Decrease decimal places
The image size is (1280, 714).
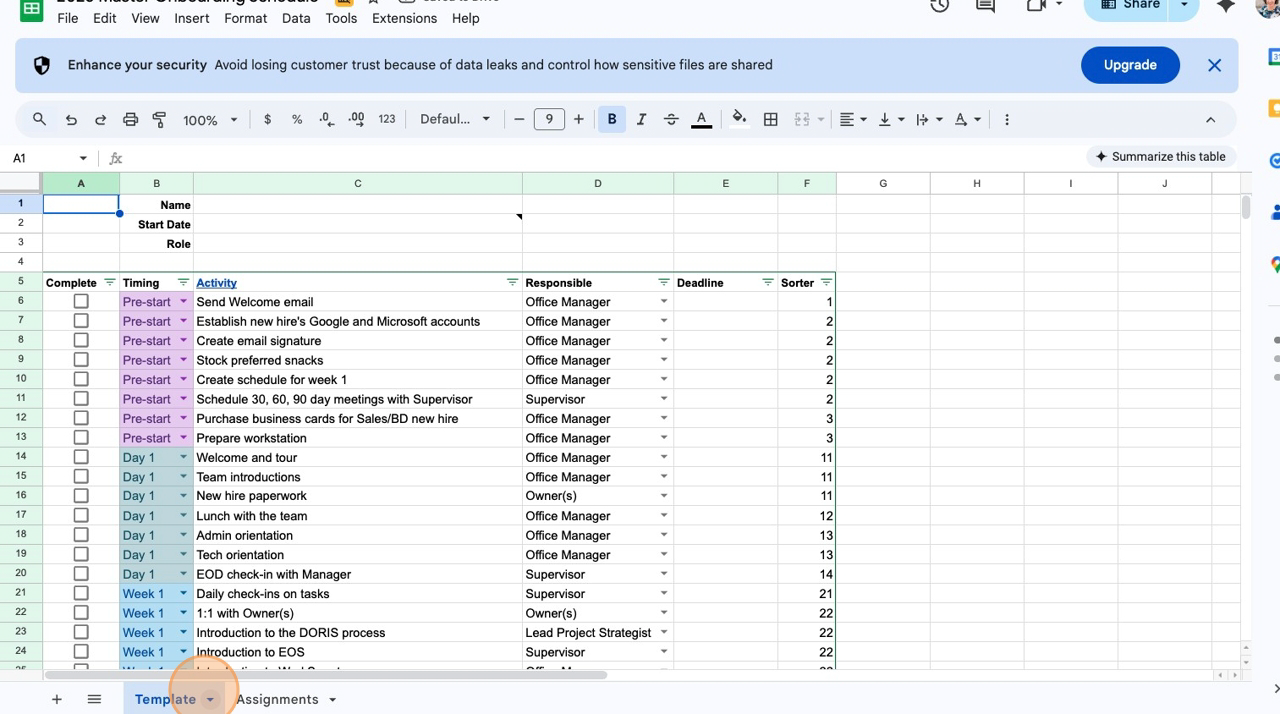(x=327, y=119)
